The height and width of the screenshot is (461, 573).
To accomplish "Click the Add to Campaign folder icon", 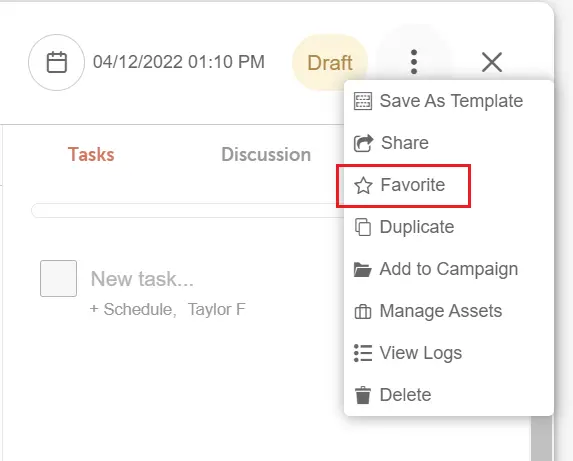I will coord(363,270).
